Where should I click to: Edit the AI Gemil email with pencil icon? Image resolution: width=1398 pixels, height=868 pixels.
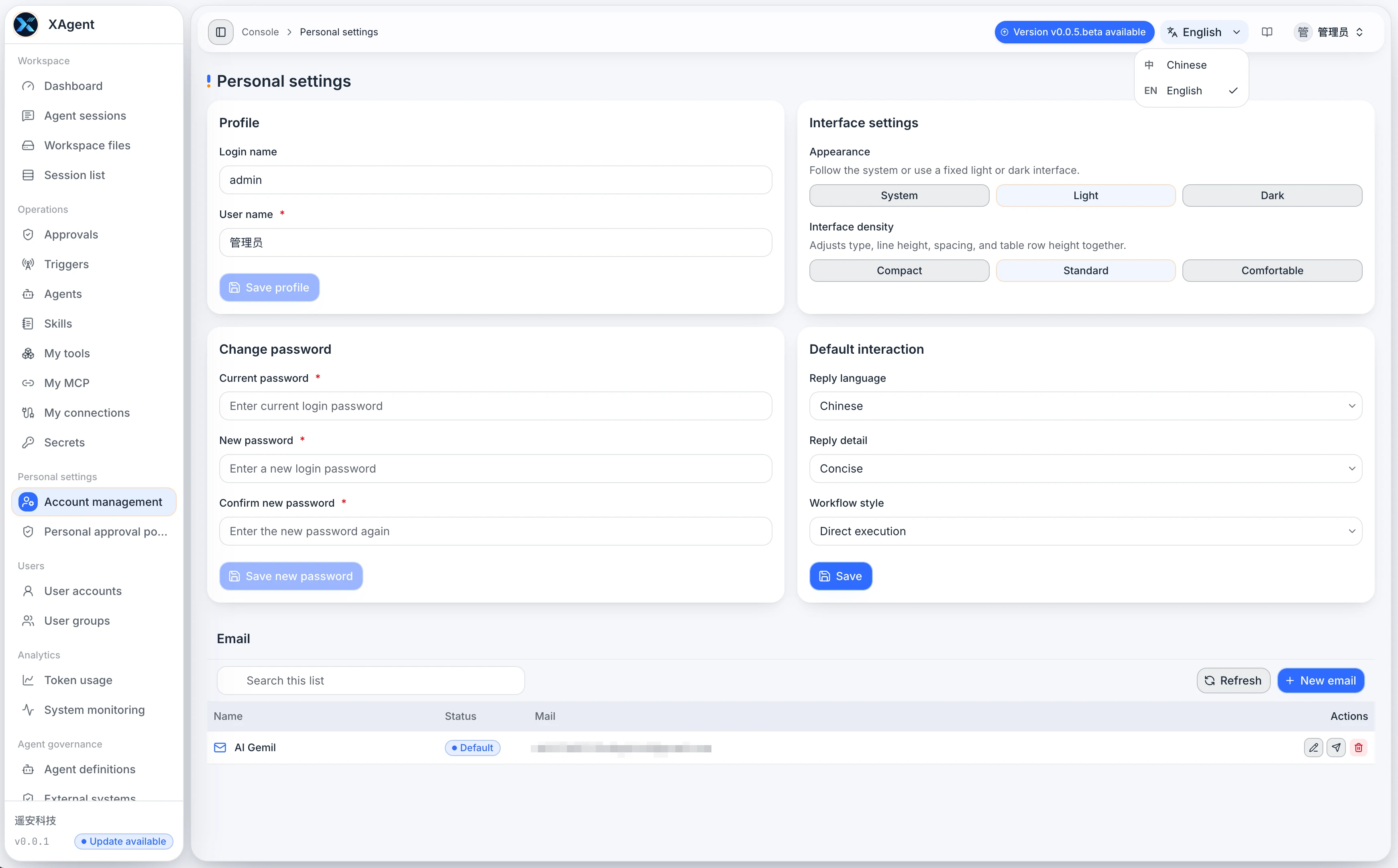click(1314, 748)
